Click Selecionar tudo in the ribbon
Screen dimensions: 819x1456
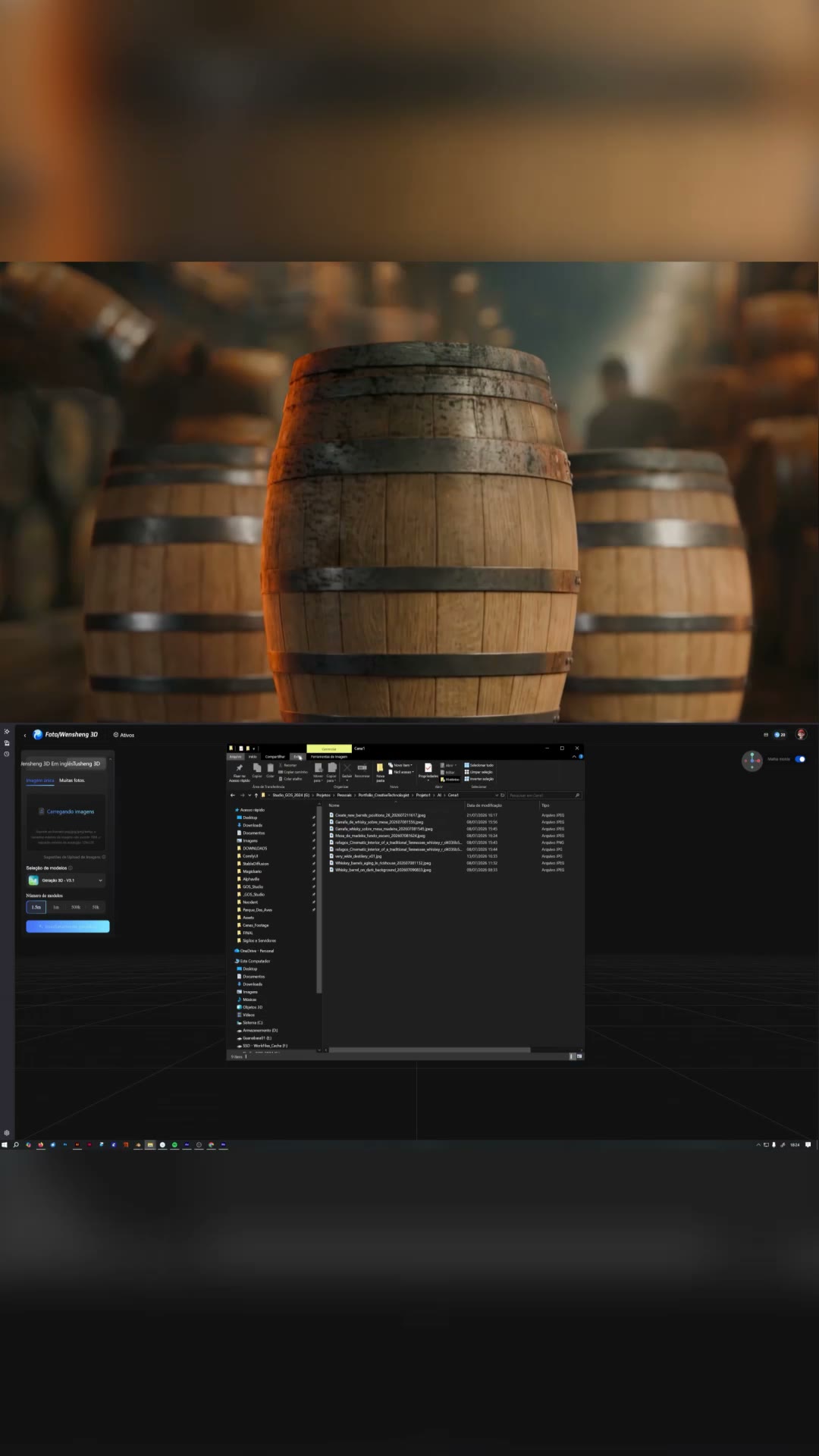[479, 765]
